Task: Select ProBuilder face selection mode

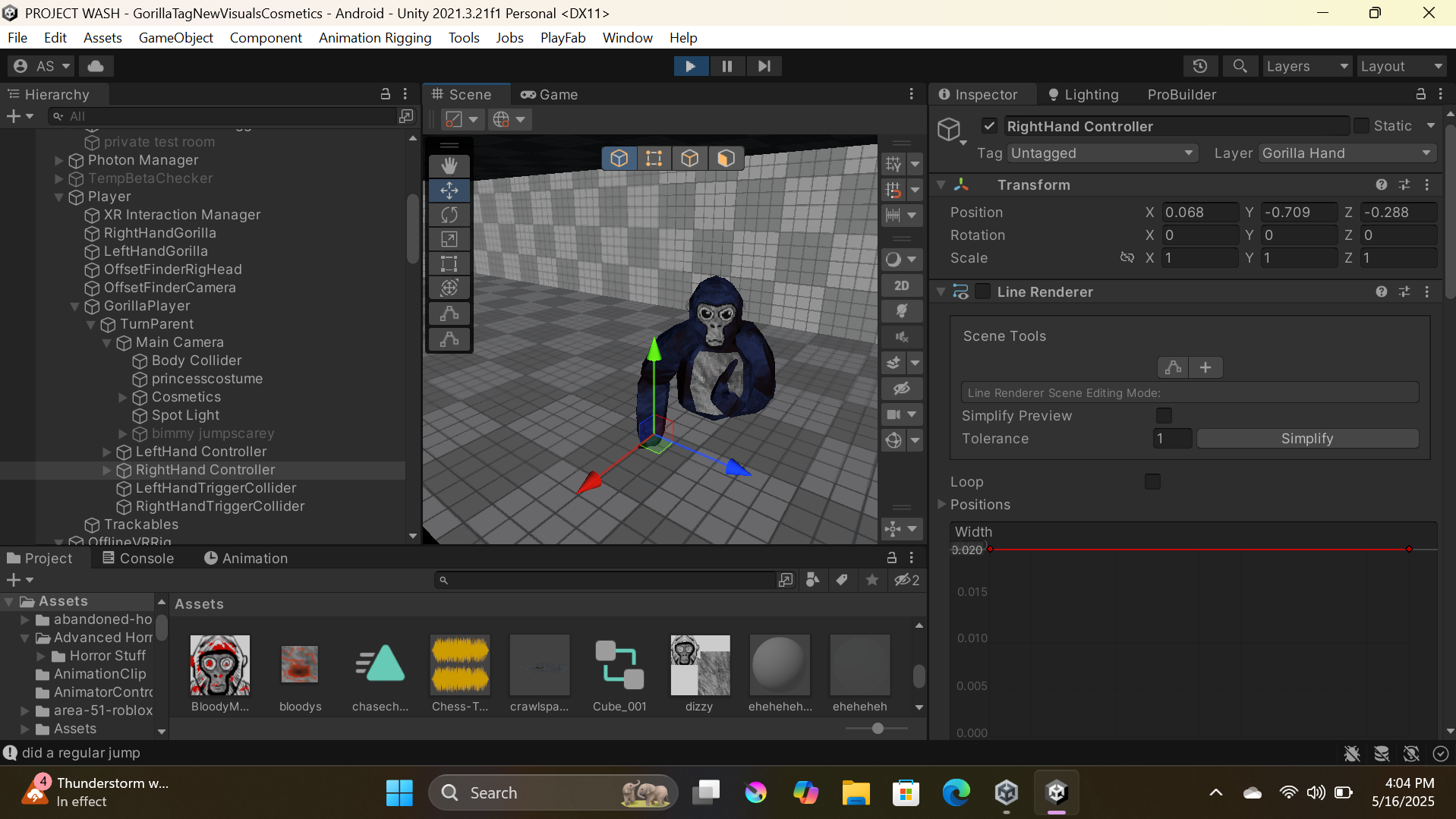Action: [726, 158]
